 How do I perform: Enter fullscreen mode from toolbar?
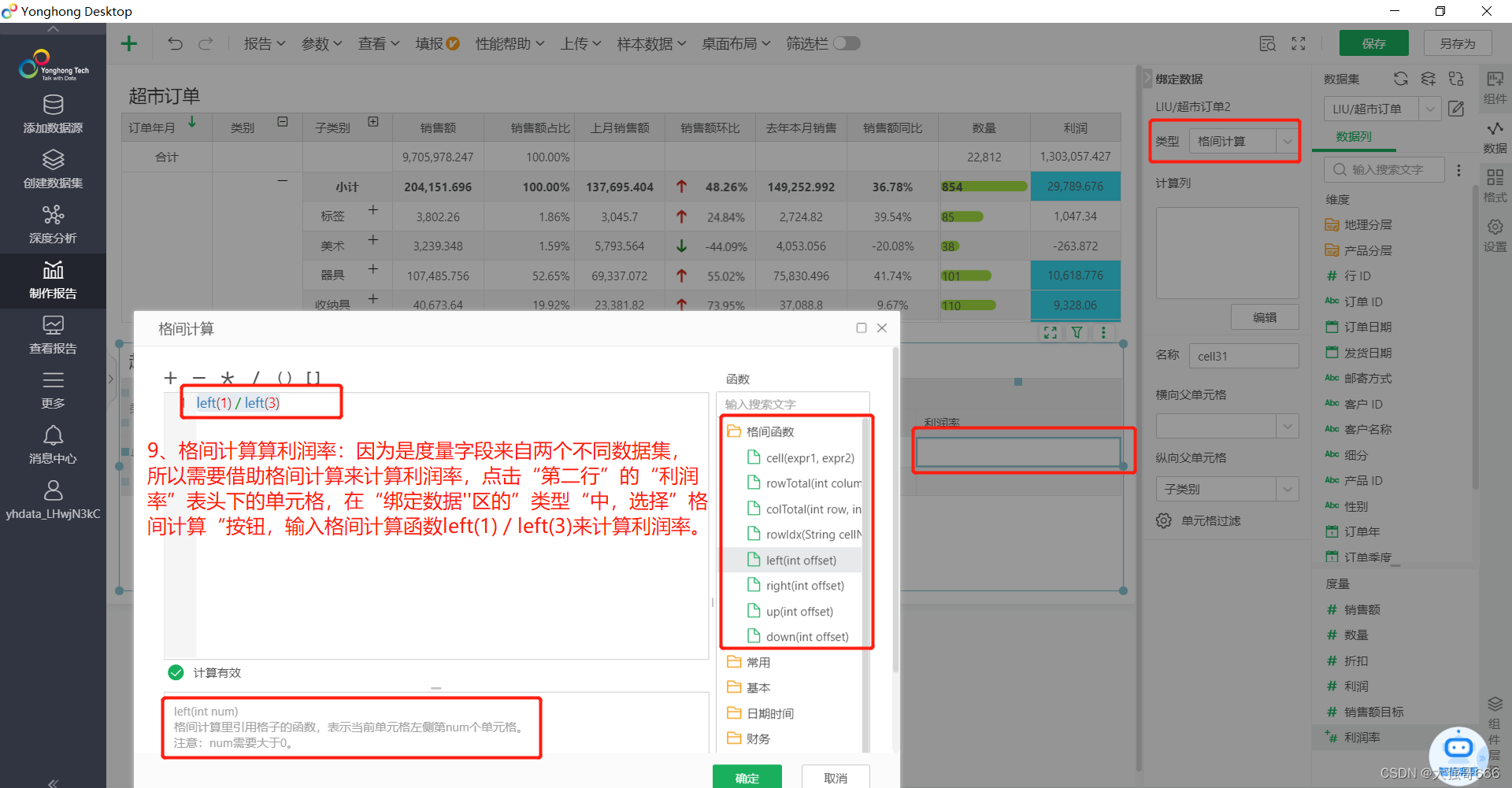coord(1299,43)
